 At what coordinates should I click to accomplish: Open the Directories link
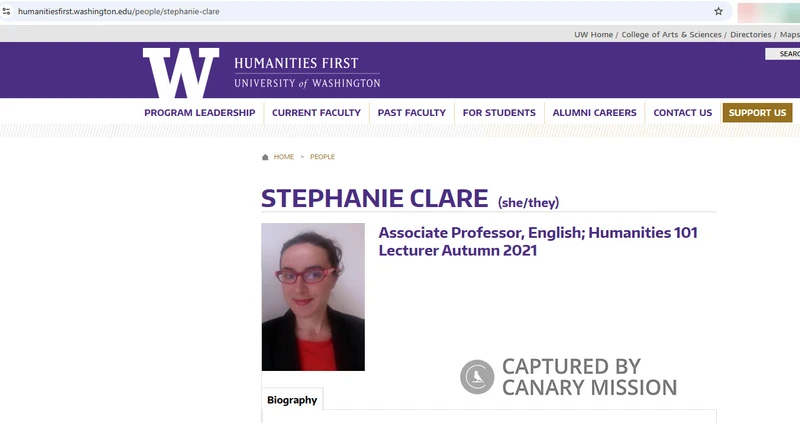coord(751,35)
